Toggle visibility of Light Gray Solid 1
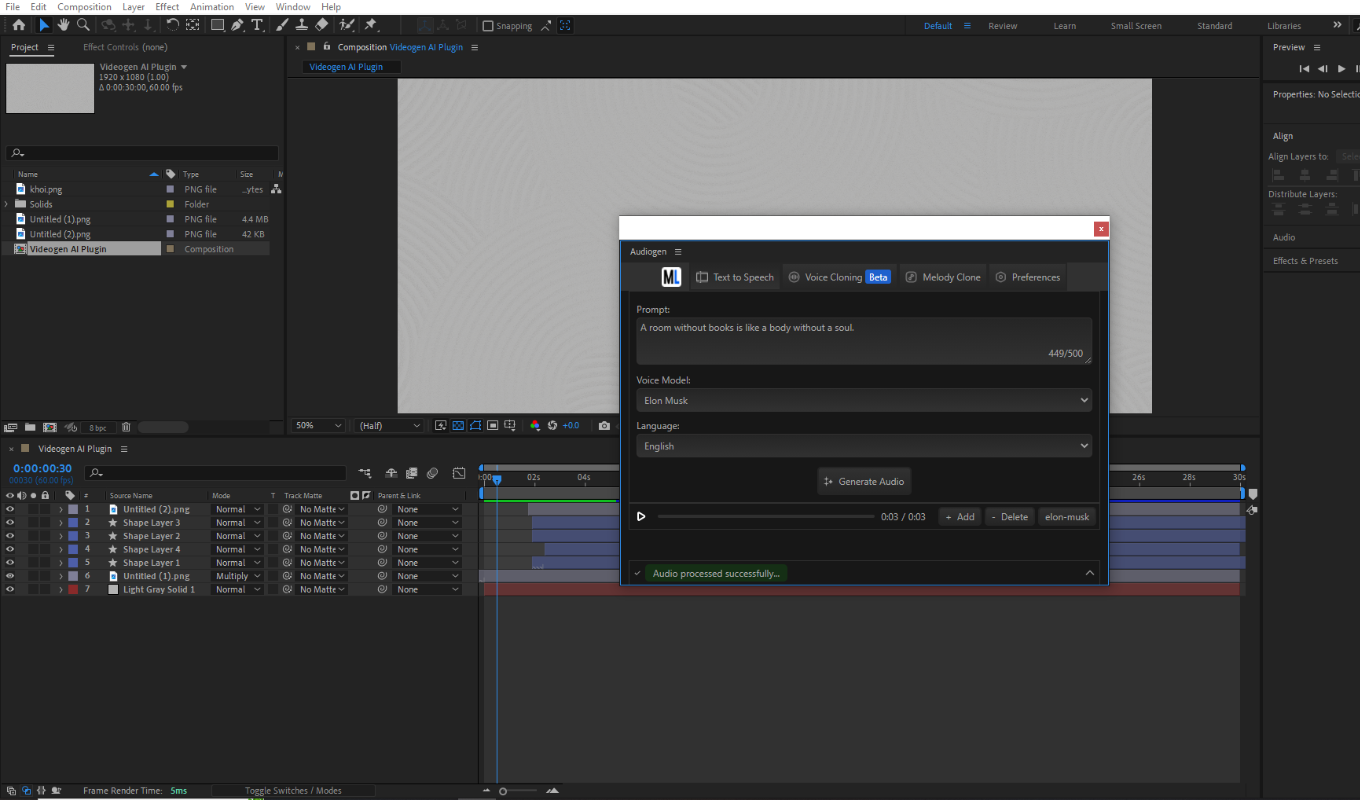 coord(10,590)
